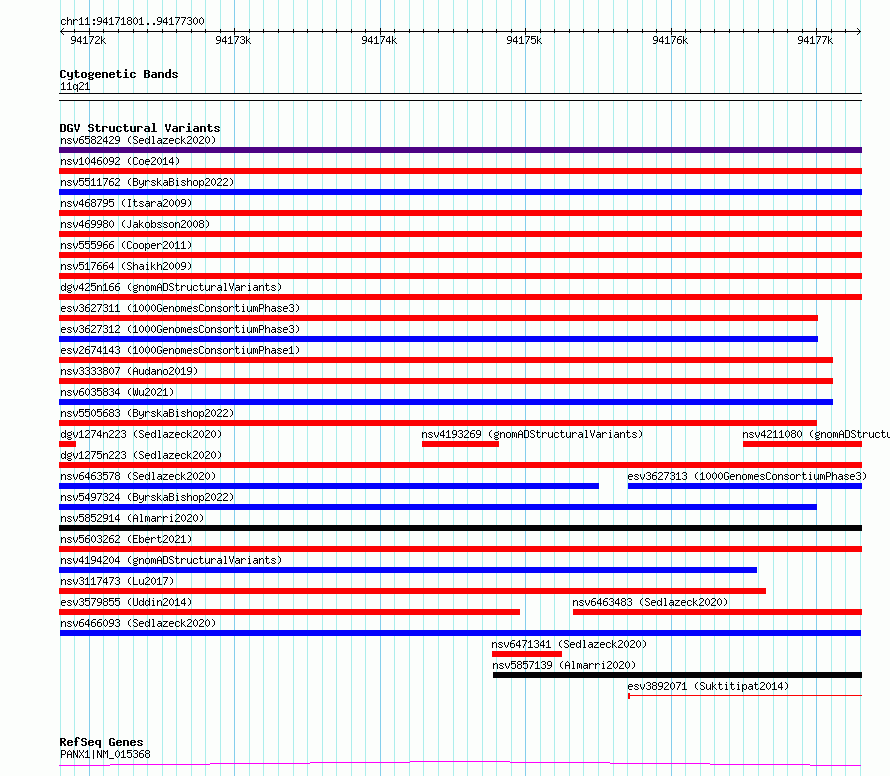The width and height of the screenshot is (890, 776).
Task: Open the PANX1|NM_015368 RefSeq gene
Action: [105, 754]
